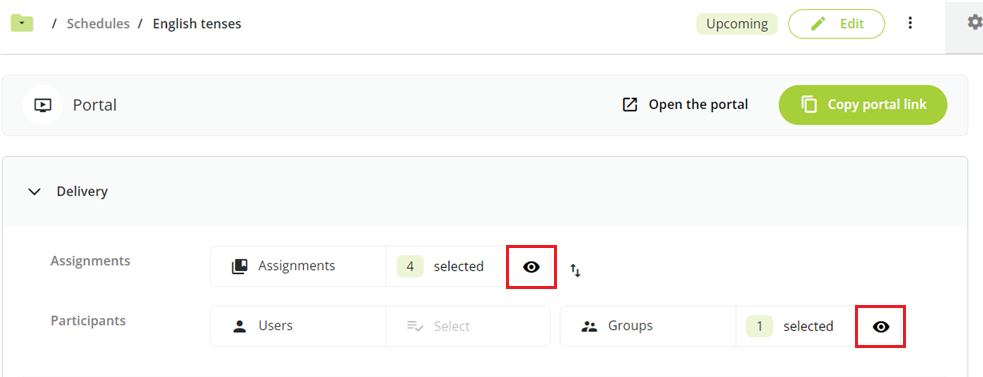Click the reorder assignments arrows icon
This screenshot has width=983, height=377.
[576, 270]
